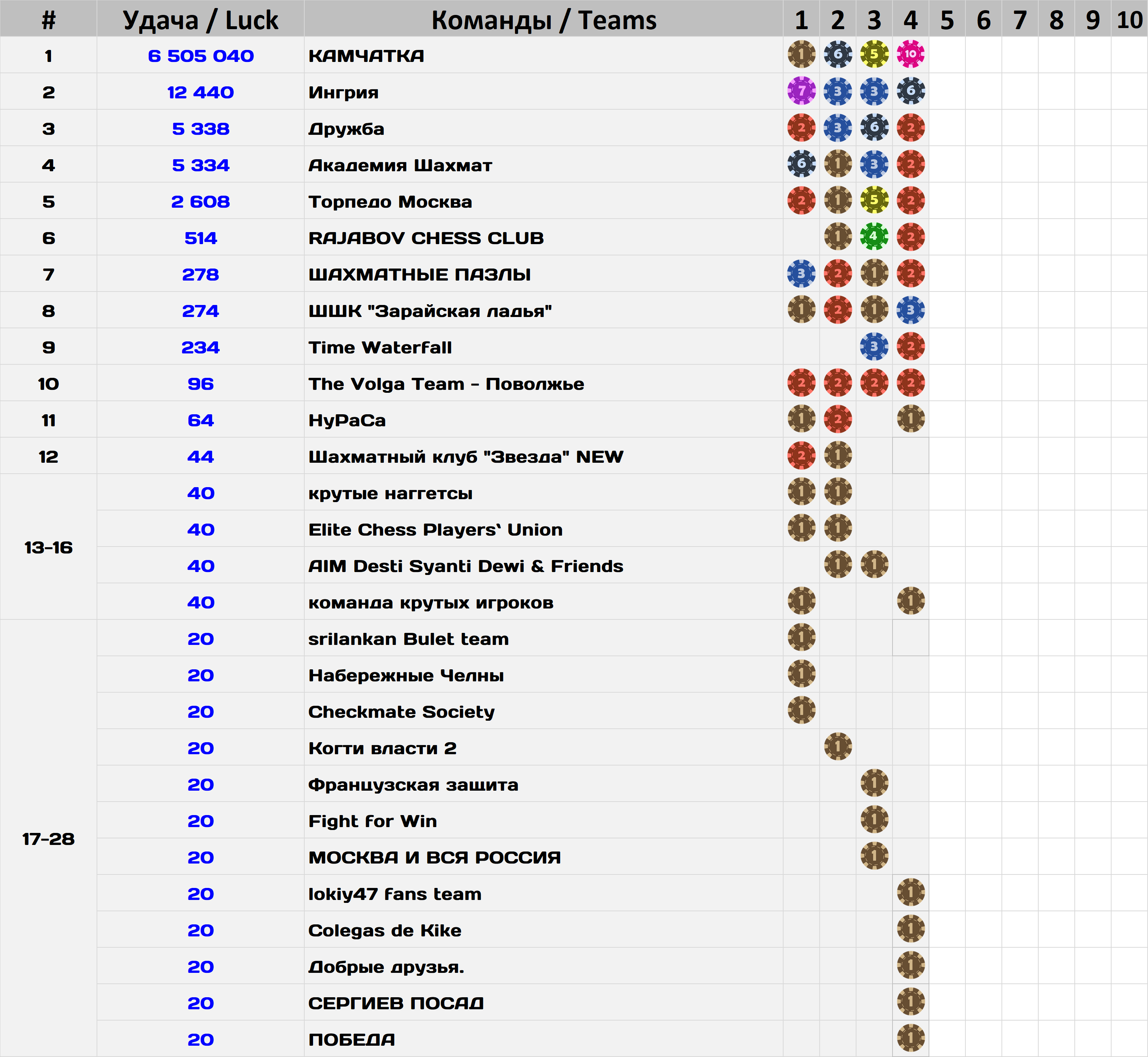Click srilankan Bulet team's brown 1 chip
The image size is (1148, 1057).
[x=801, y=638]
